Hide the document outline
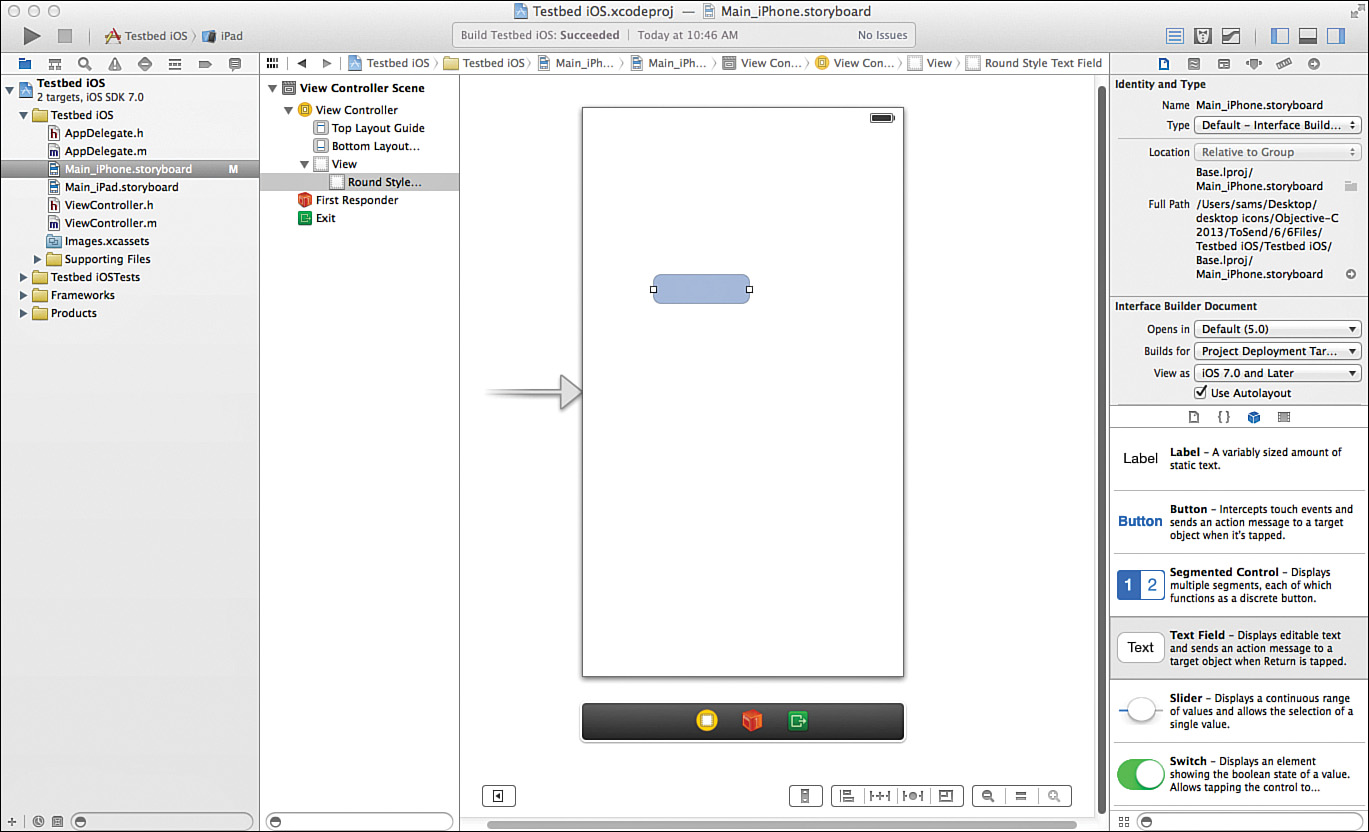 pos(498,796)
